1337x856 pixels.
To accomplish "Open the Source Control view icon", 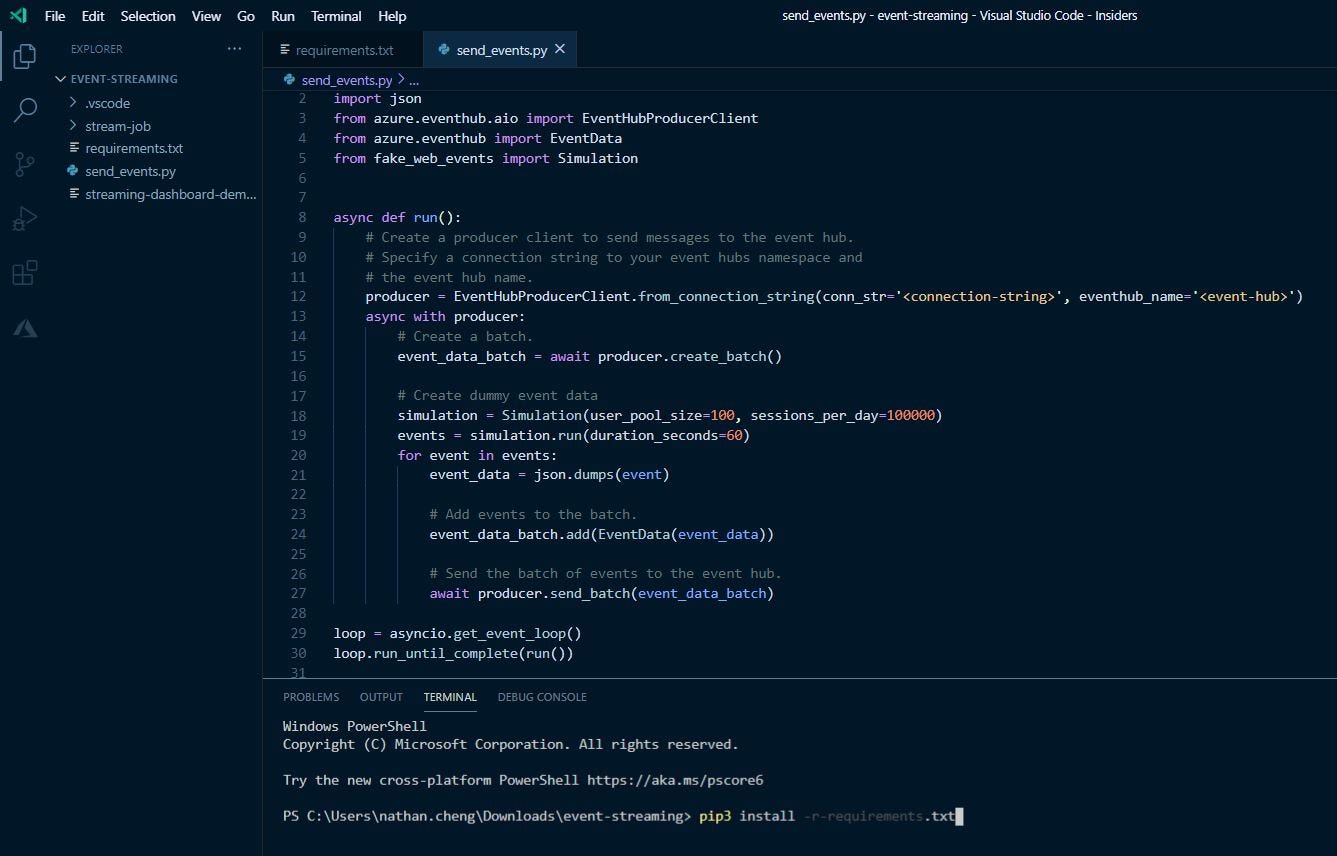I will tap(25, 164).
